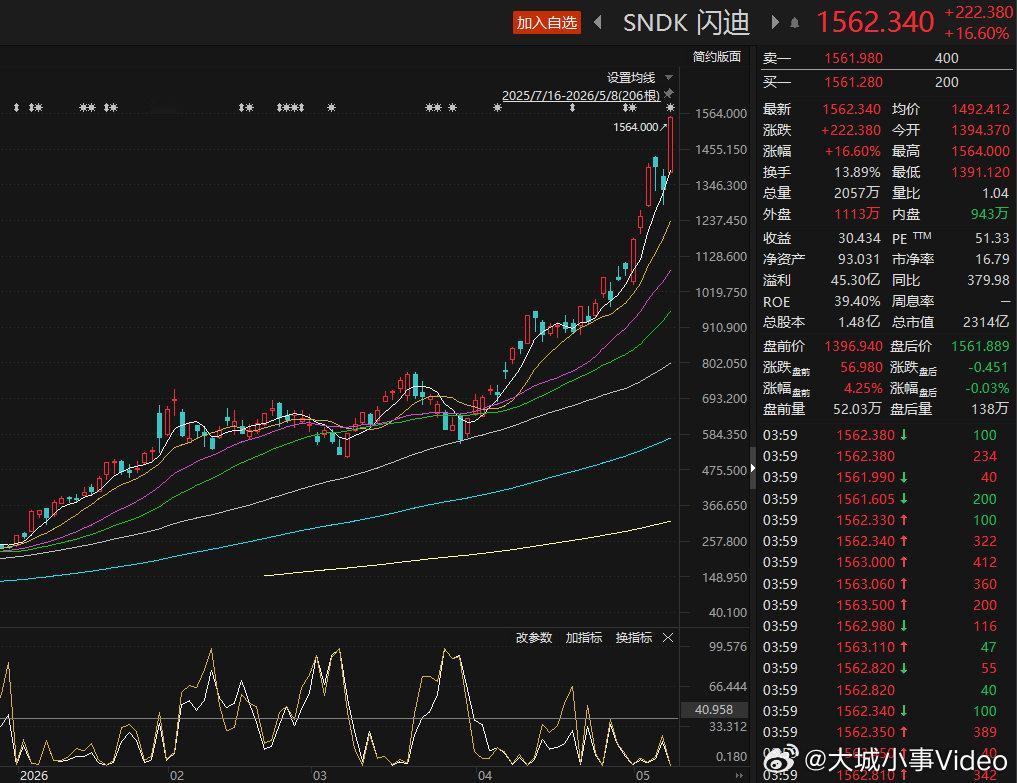Open date range 2025/7/16-2026/5/8(206根)
1017x783 pixels.
pyautogui.click(x=581, y=95)
